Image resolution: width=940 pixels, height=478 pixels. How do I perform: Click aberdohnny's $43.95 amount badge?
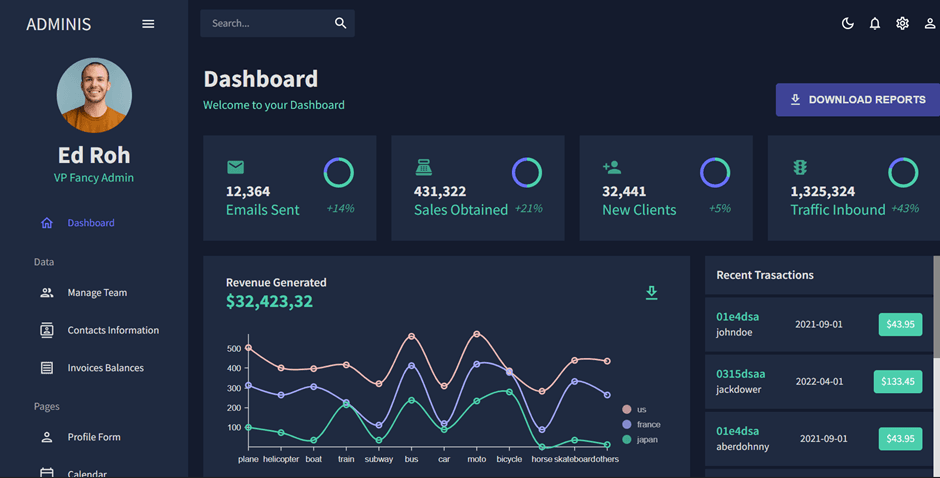point(900,438)
